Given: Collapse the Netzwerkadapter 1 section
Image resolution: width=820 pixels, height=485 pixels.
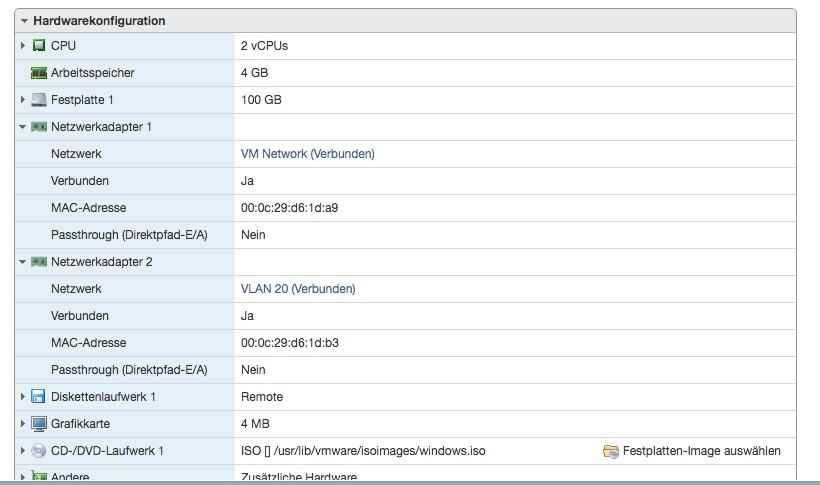Looking at the screenshot, I should (23, 127).
